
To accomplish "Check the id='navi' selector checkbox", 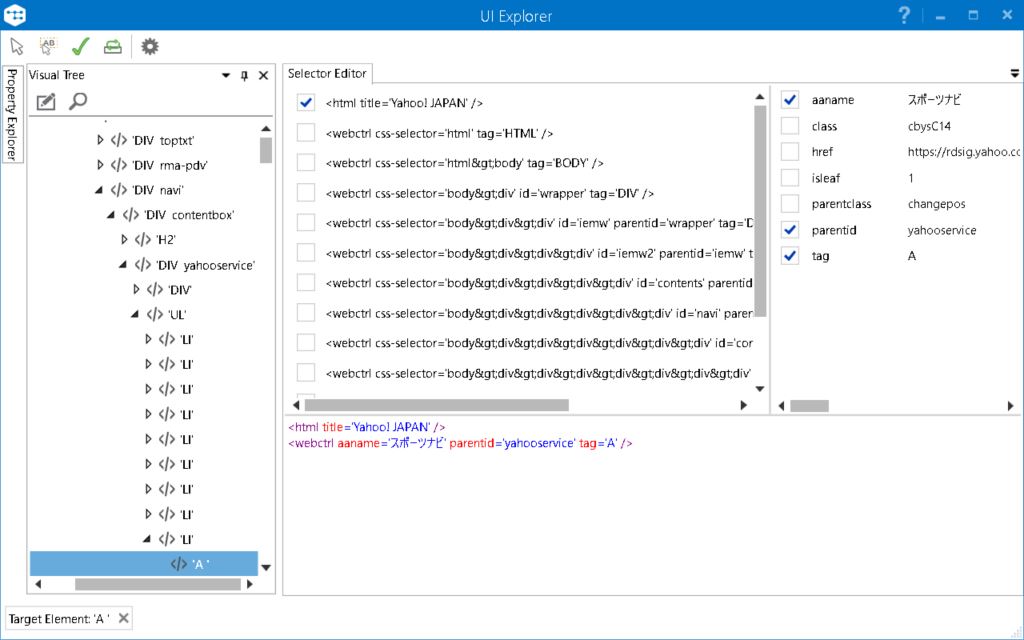I will point(306,313).
